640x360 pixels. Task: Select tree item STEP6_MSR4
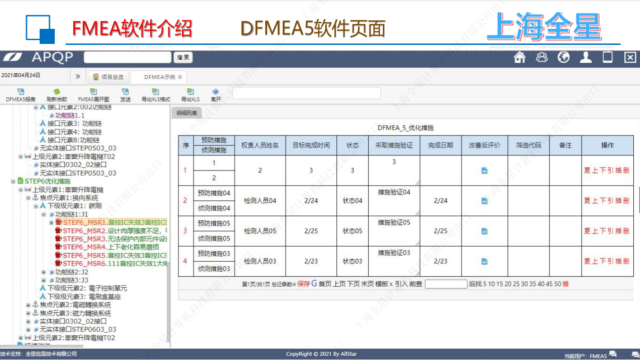point(107,247)
